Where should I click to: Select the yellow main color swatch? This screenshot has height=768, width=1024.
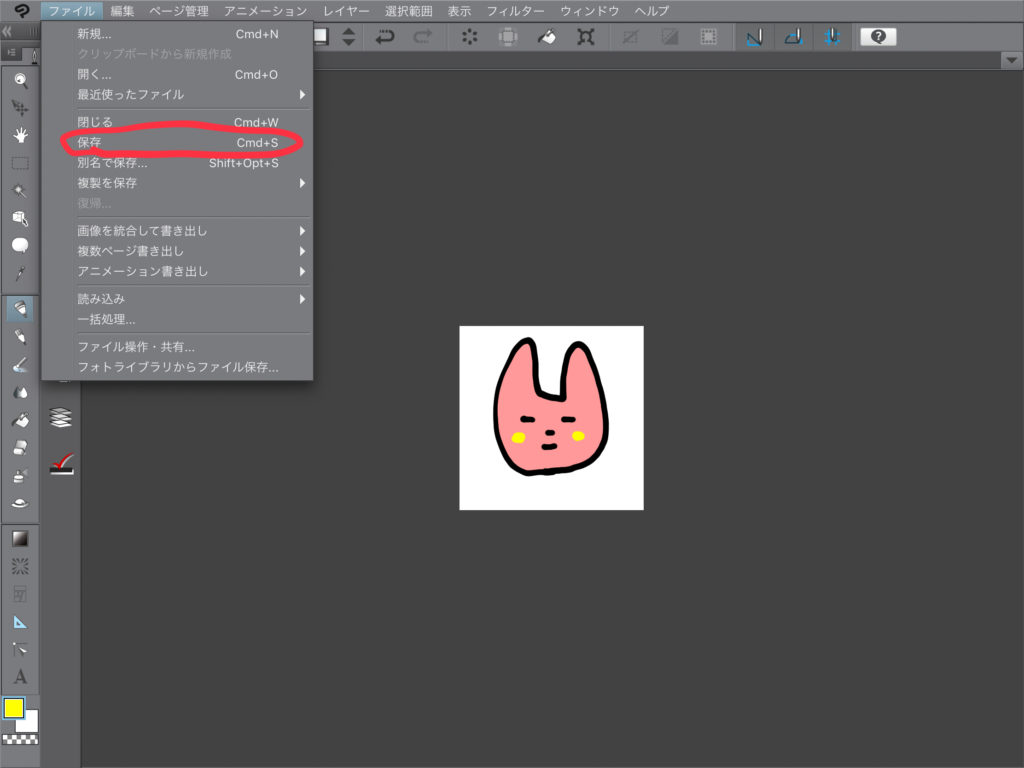(14, 708)
